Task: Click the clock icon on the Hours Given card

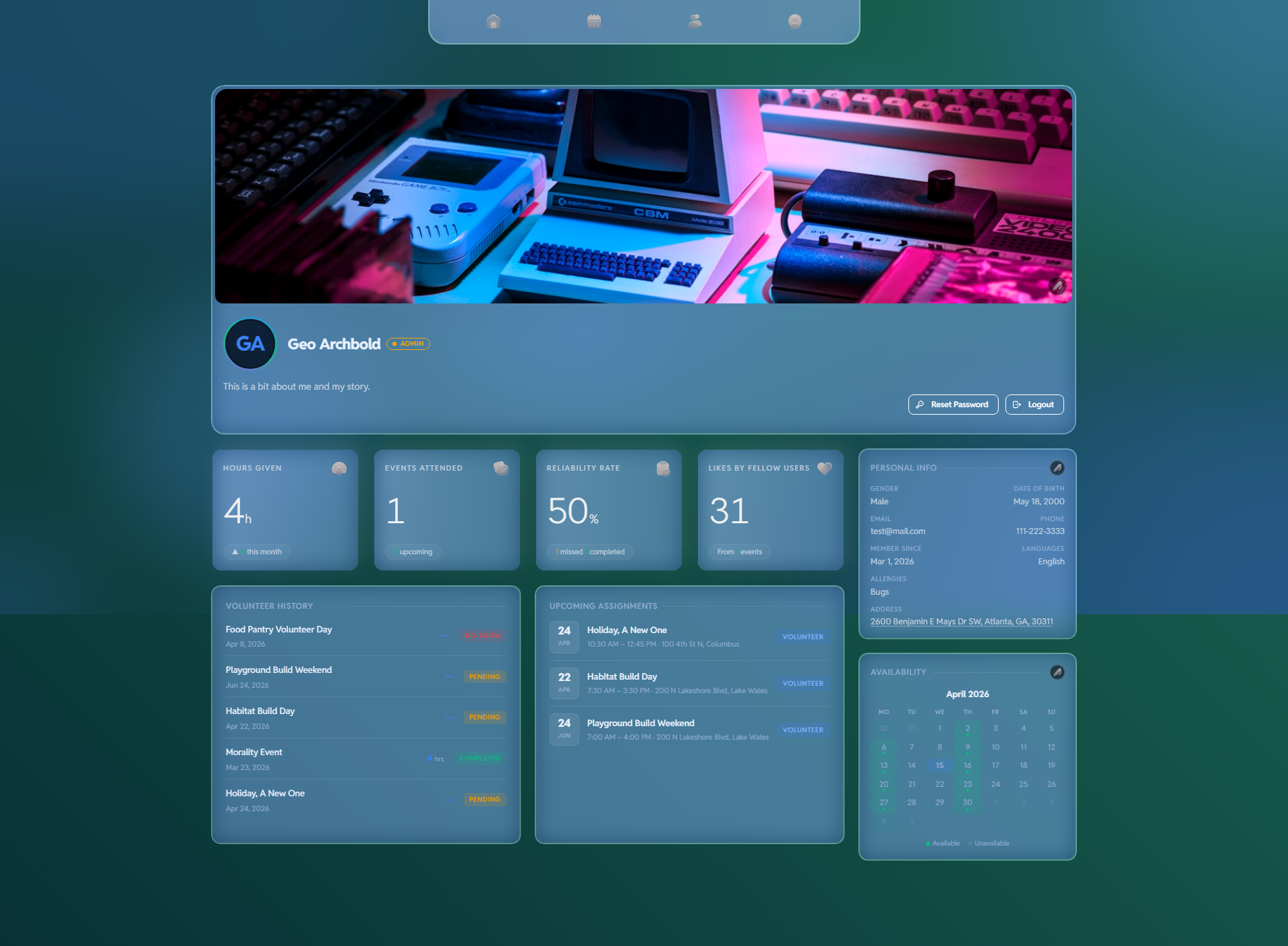Action: pyautogui.click(x=339, y=468)
